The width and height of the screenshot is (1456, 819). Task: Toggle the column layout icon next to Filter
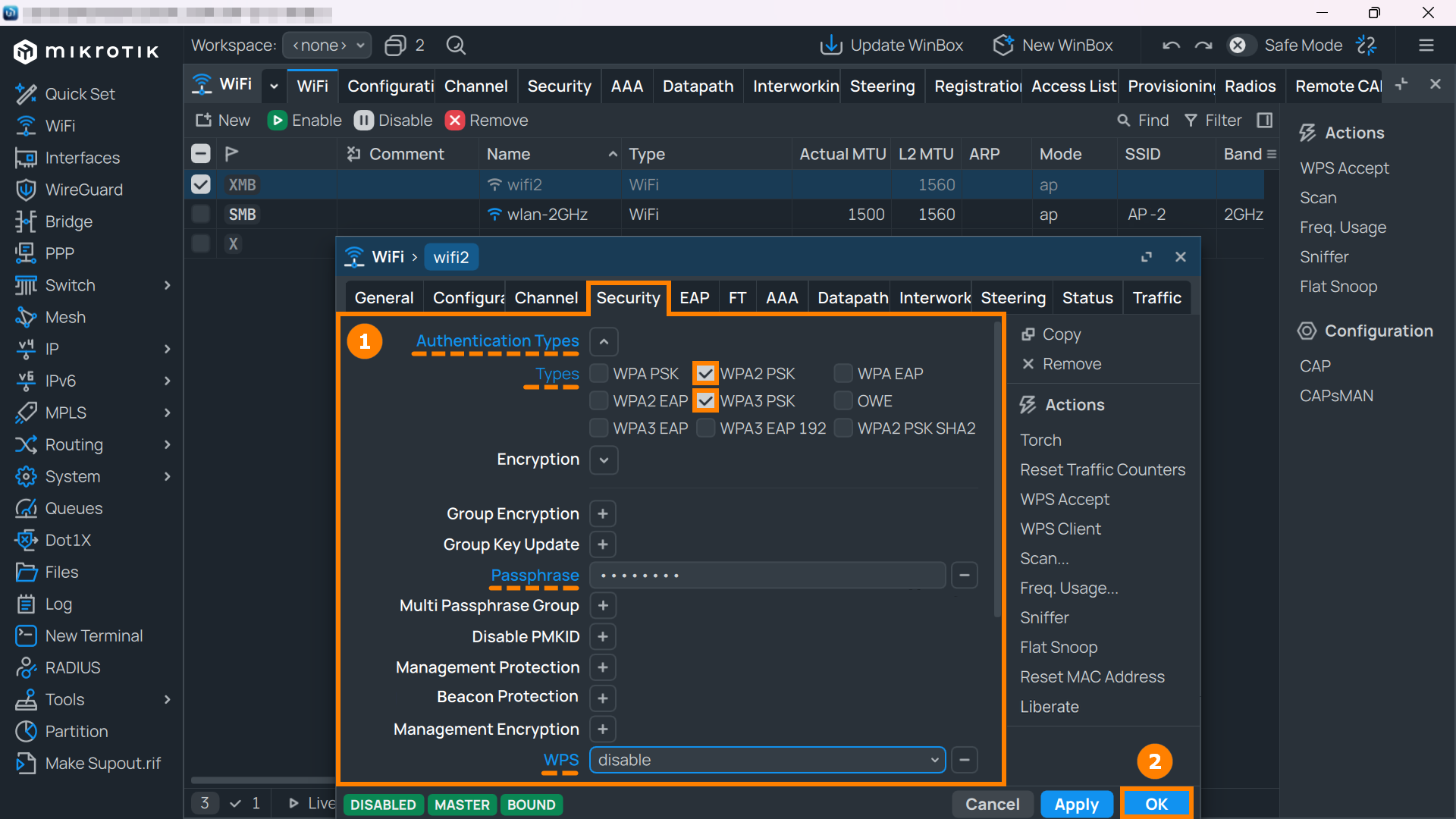click(1264, 120)
